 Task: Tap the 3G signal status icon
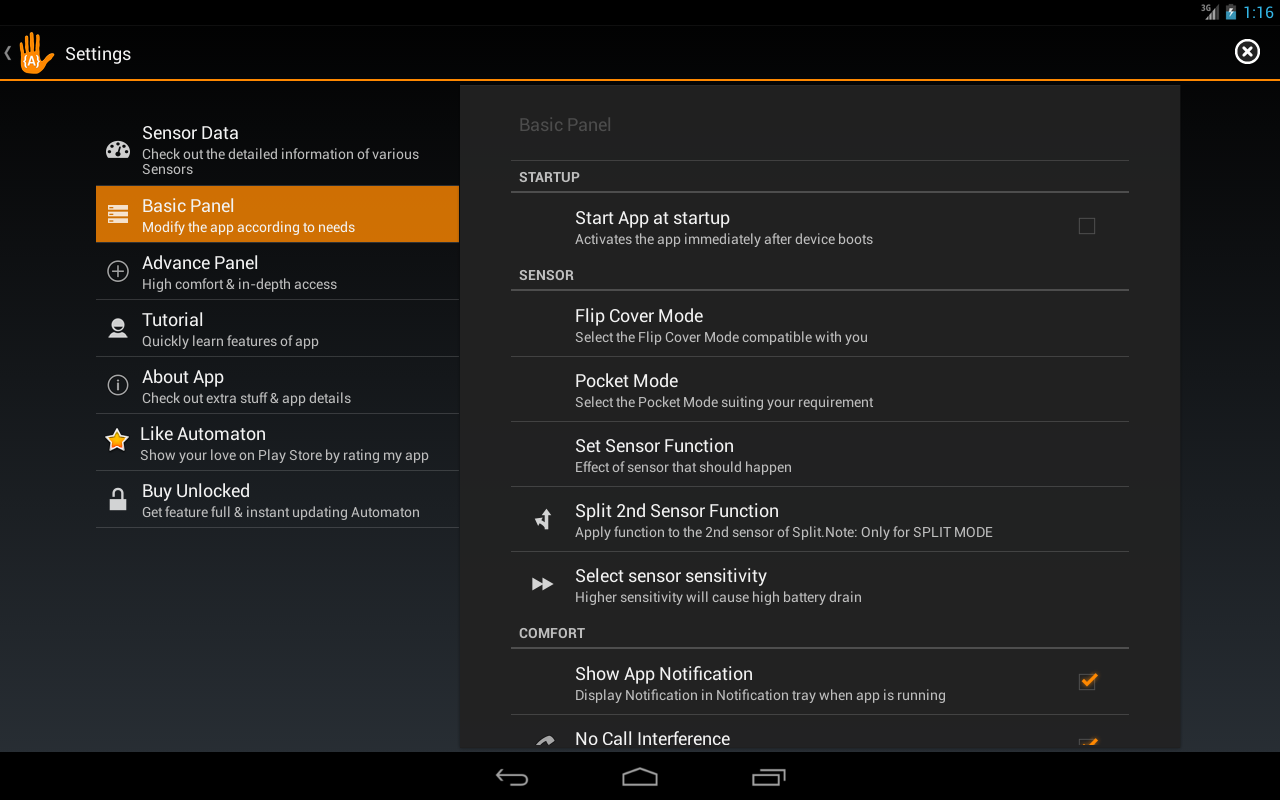1210,12
